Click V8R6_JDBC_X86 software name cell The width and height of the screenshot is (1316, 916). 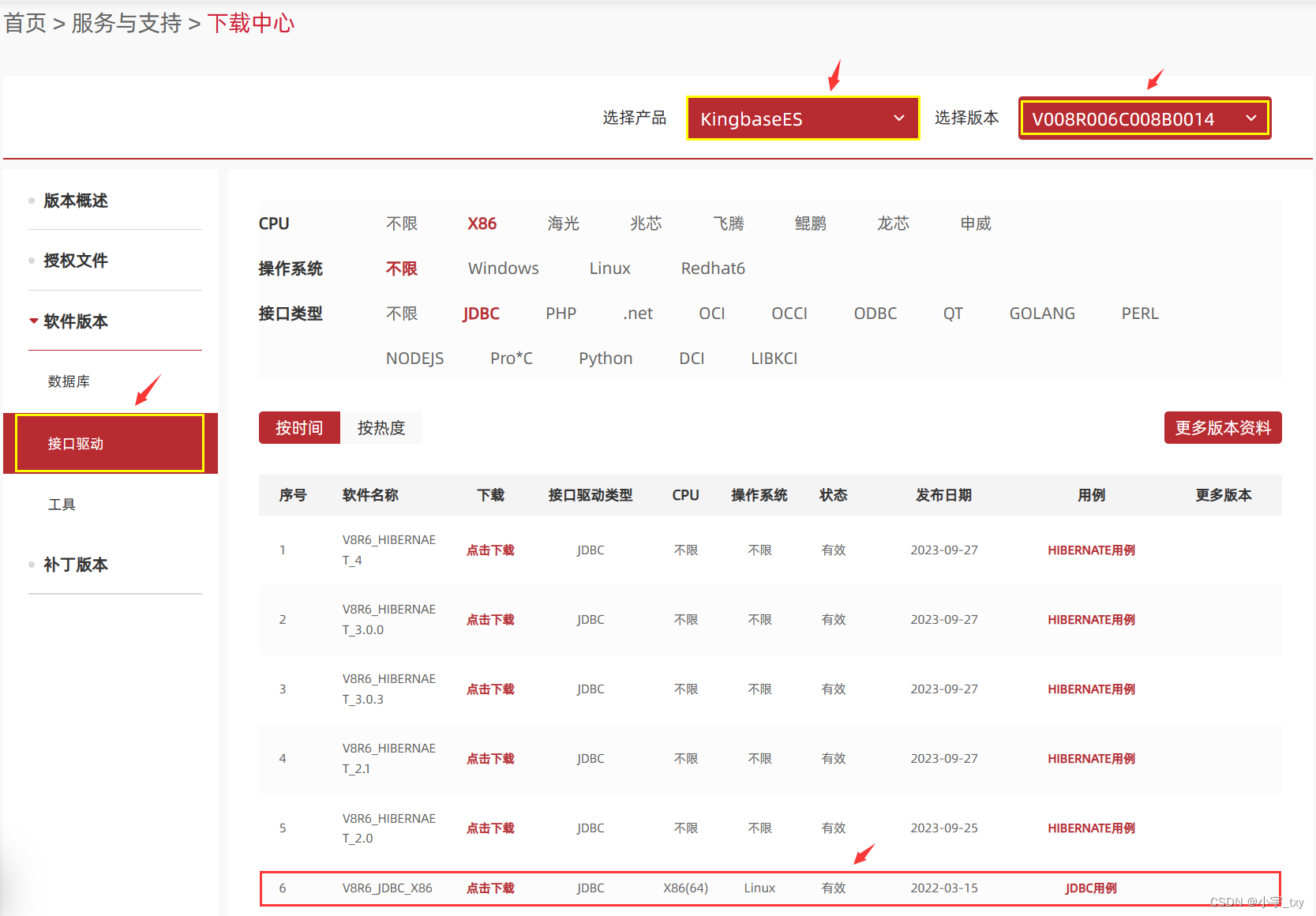388,888
